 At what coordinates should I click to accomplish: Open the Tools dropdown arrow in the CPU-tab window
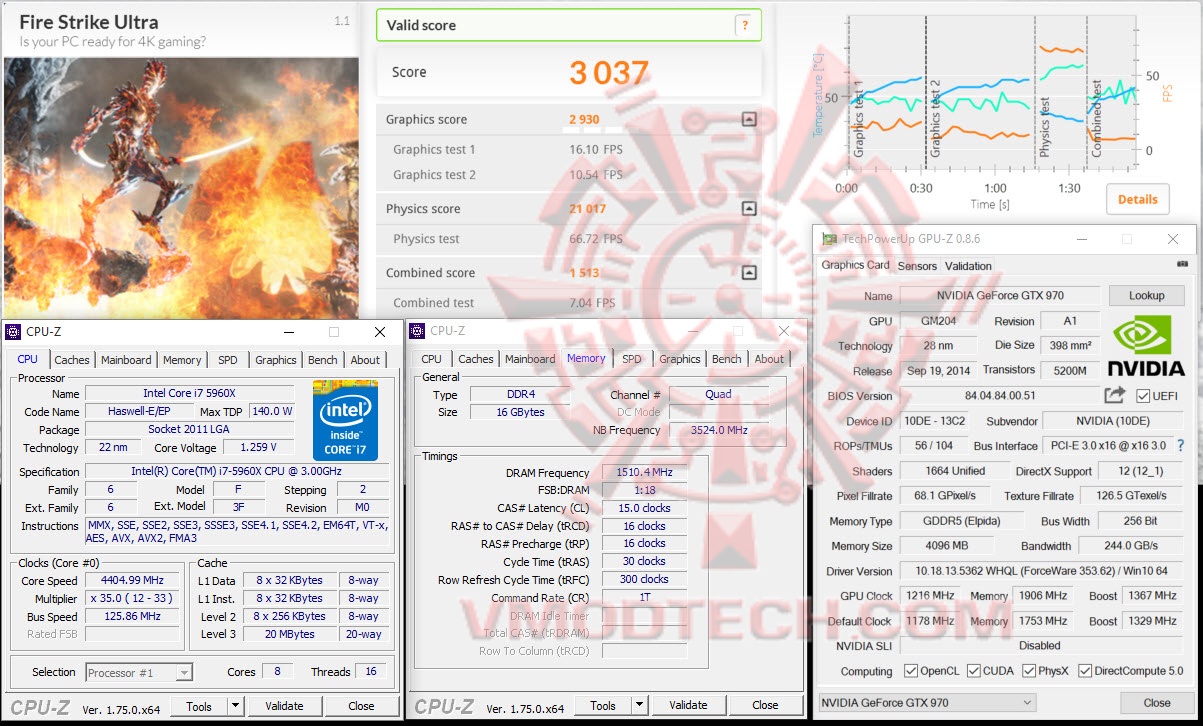235,706
